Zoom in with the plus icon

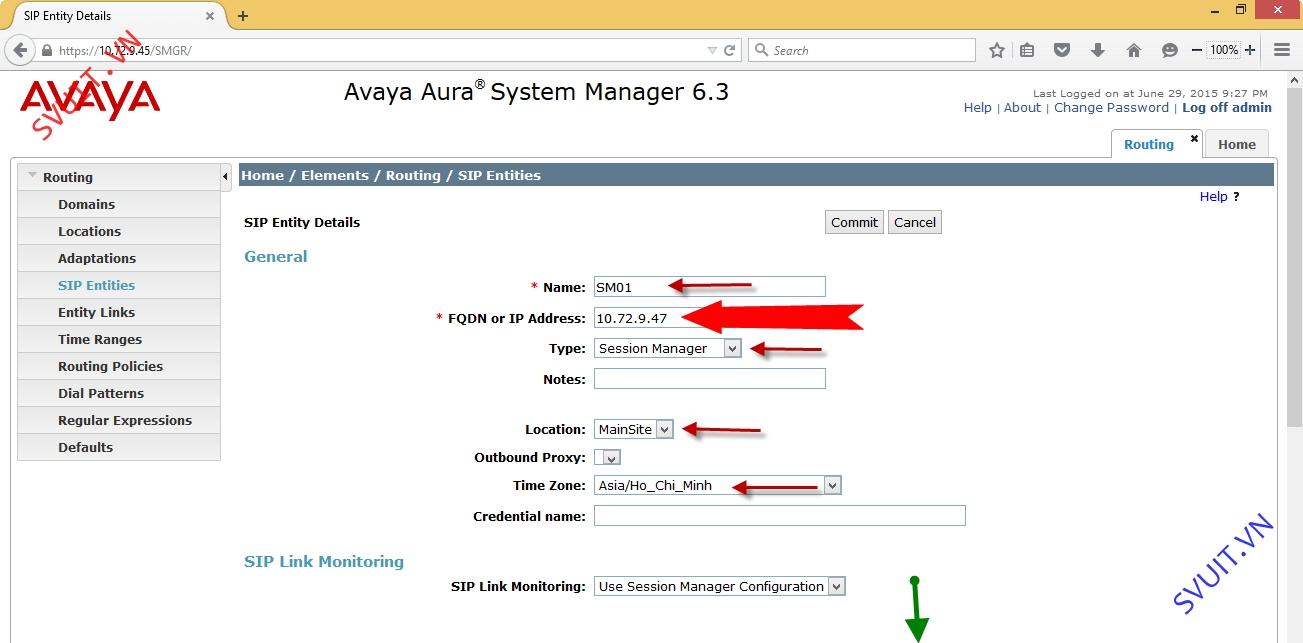[1250, 50]
